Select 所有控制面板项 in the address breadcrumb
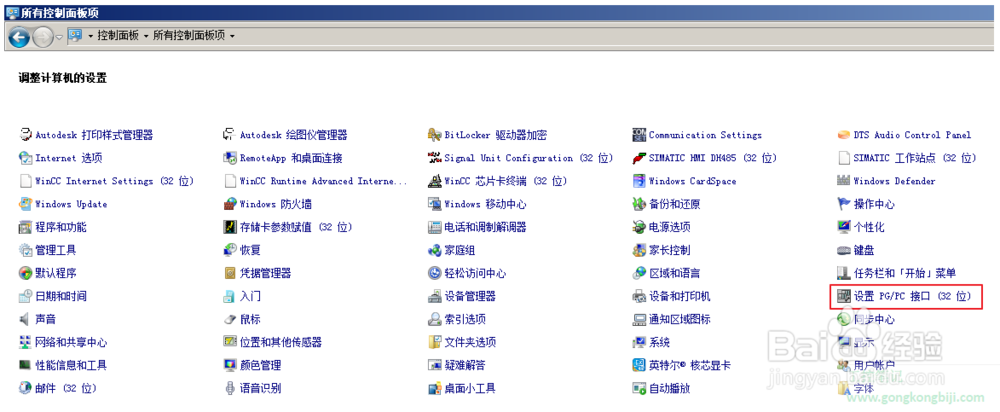 tap(189, 36)
